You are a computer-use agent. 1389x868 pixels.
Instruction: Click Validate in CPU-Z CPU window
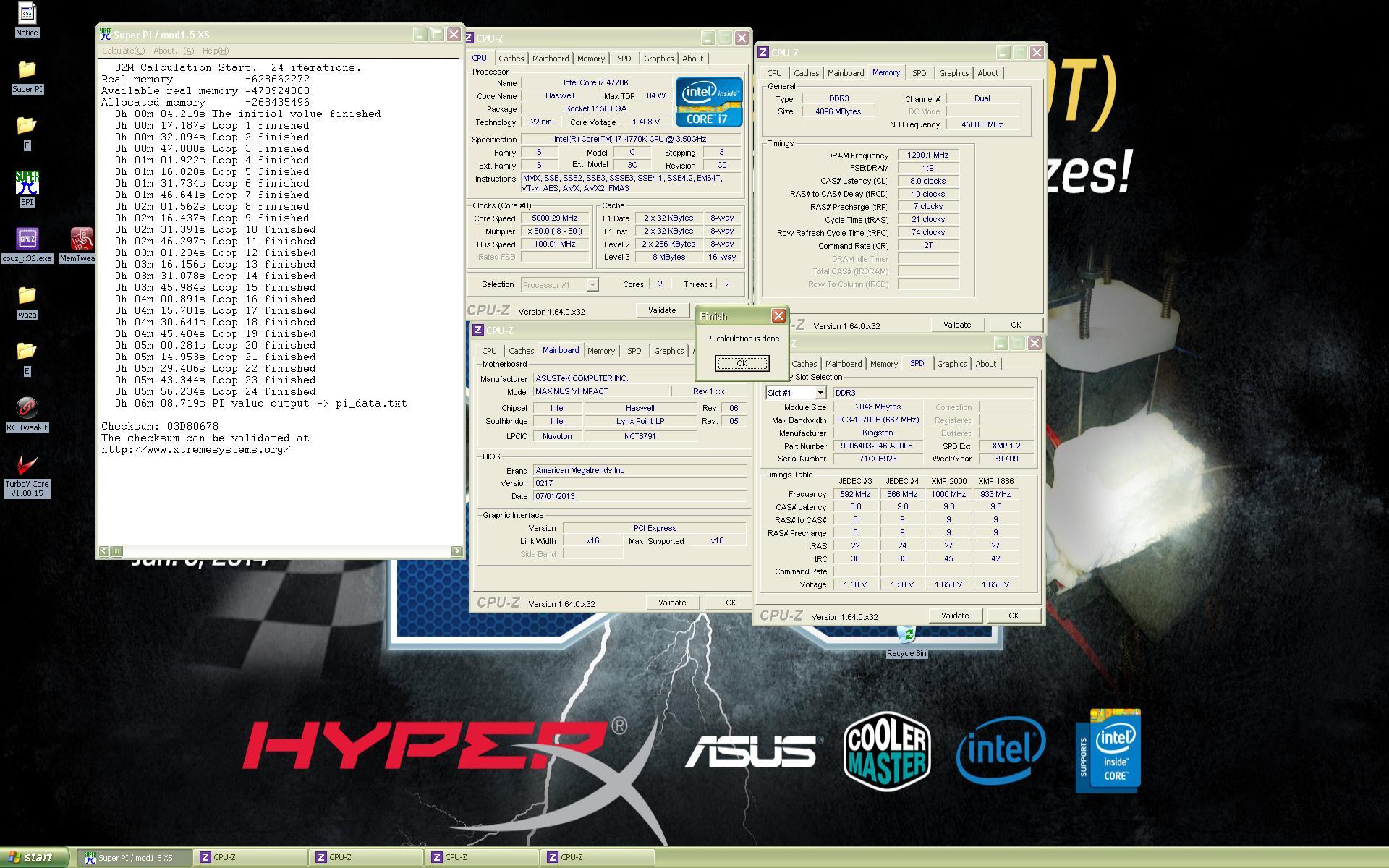click(661, 310)
